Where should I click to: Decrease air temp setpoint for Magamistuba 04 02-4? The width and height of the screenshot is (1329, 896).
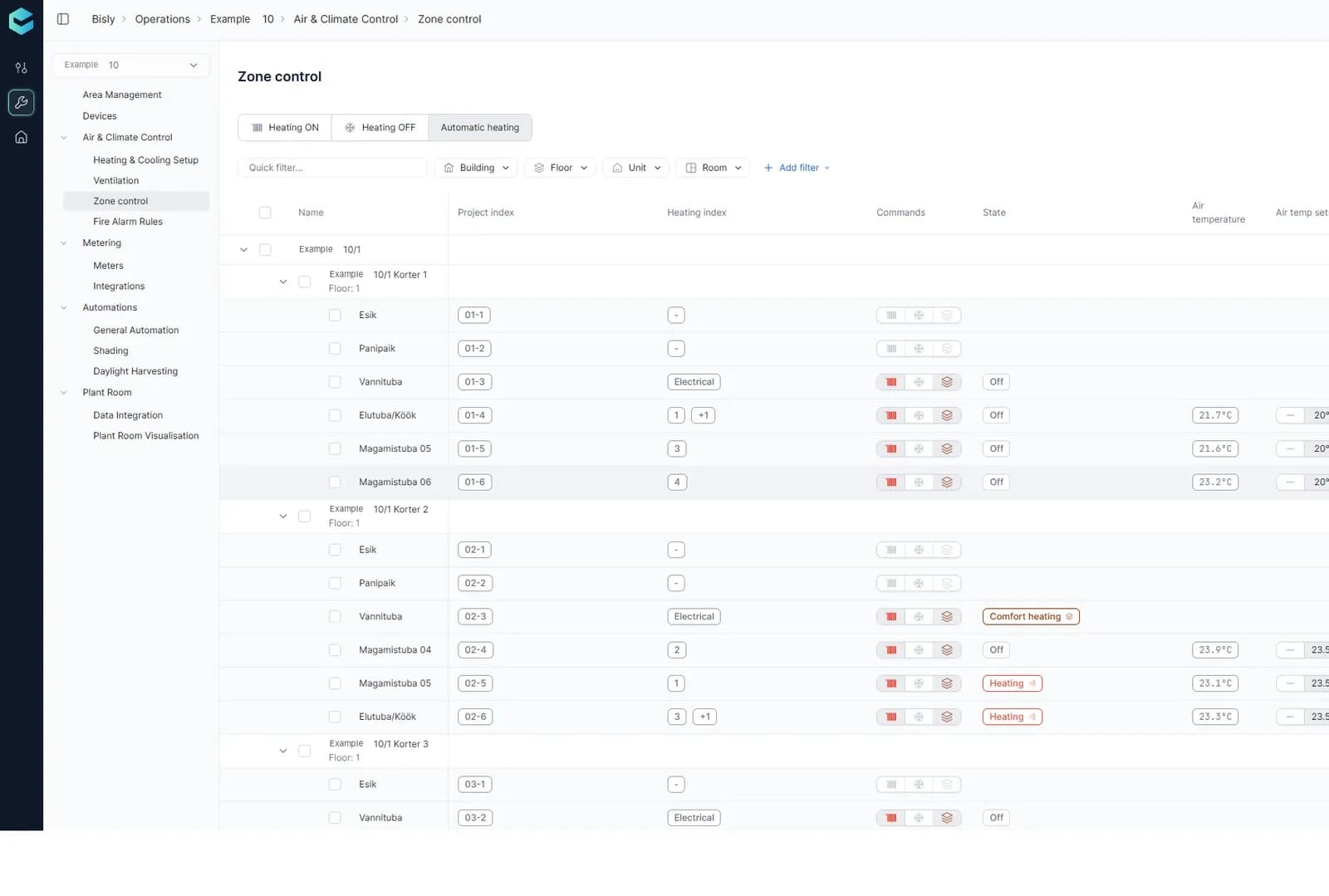coord(1290,650)
